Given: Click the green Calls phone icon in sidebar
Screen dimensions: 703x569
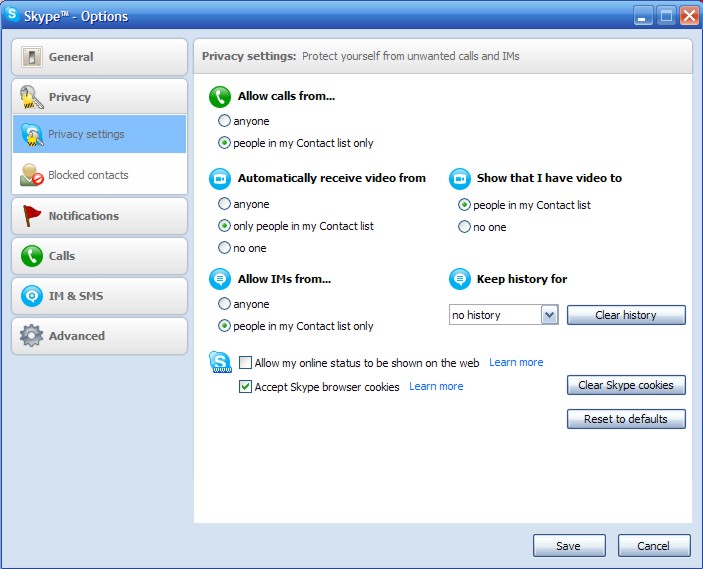Looking at the screenshot, I should (x=32, y=256).
